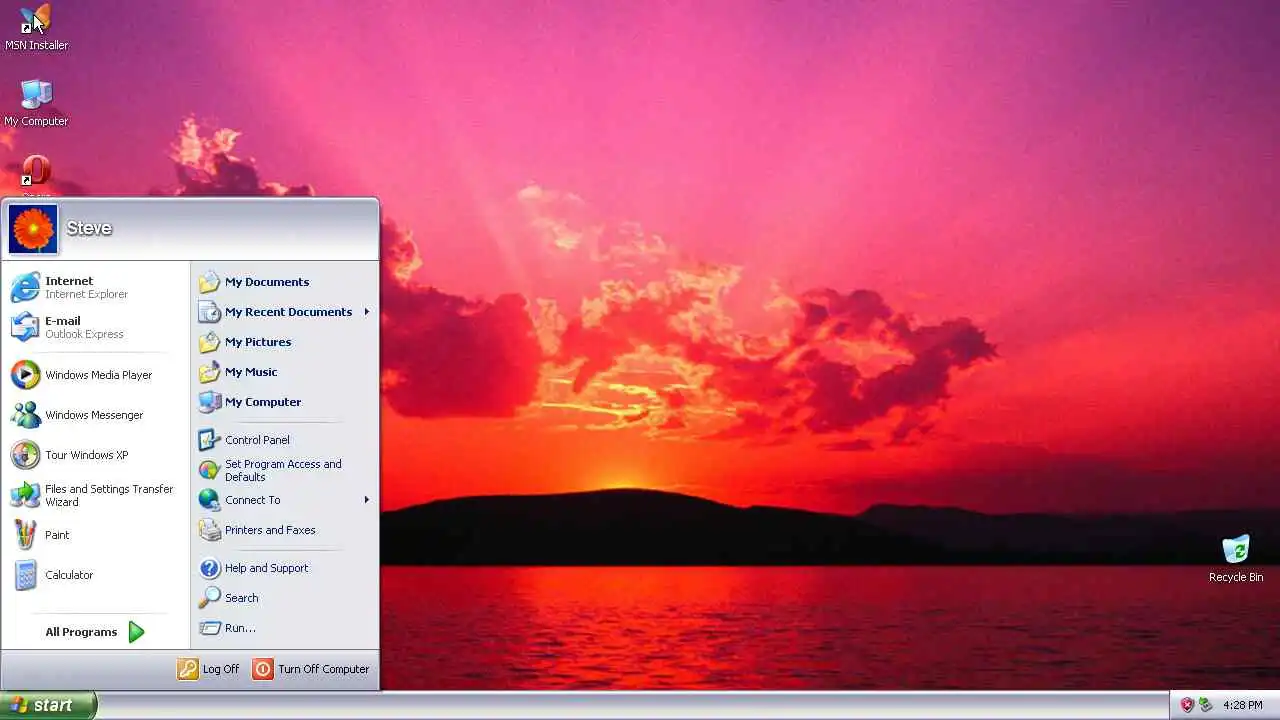1280x720 pixels.
Task: Click the green network tray icon
Action: 1205,705
